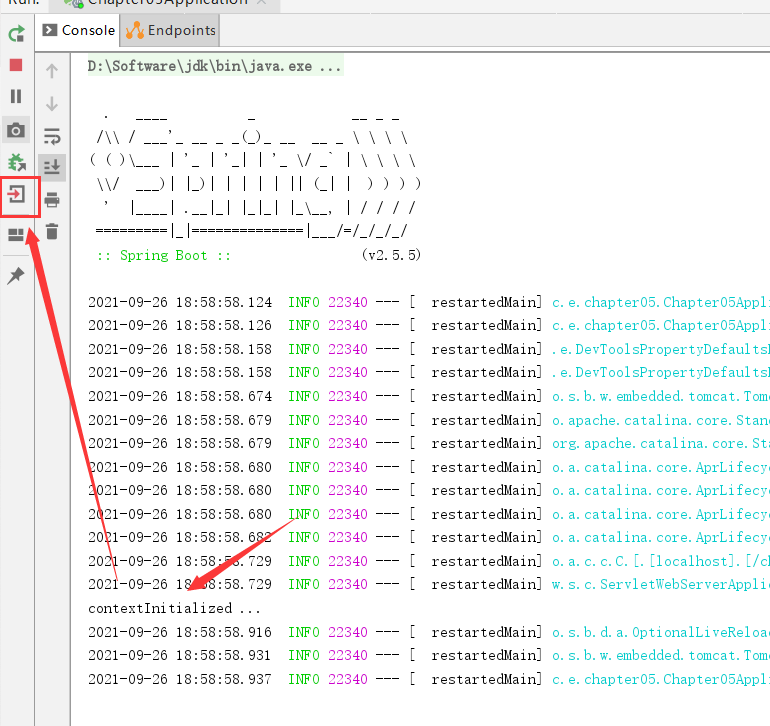Image resolution: width=770 pixels, height=726 pixels.
Task: Print the console output via the printer icon
Action: (x=52, y=200)
